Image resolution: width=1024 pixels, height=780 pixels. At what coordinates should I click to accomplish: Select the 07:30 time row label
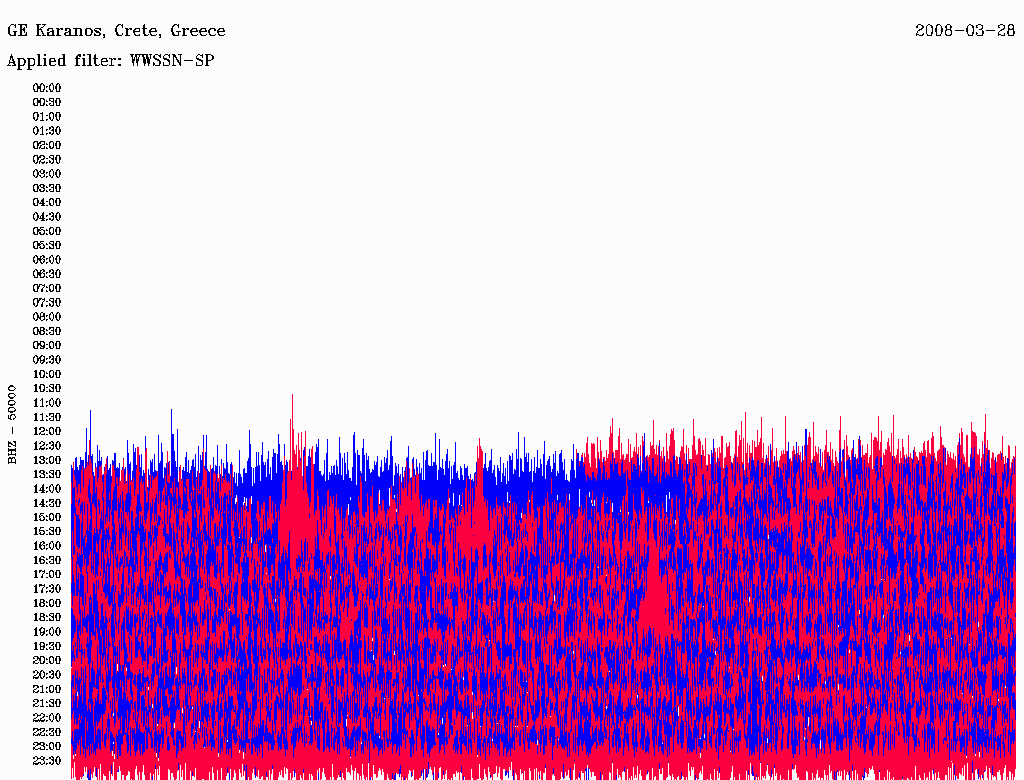tap(47, 302)
